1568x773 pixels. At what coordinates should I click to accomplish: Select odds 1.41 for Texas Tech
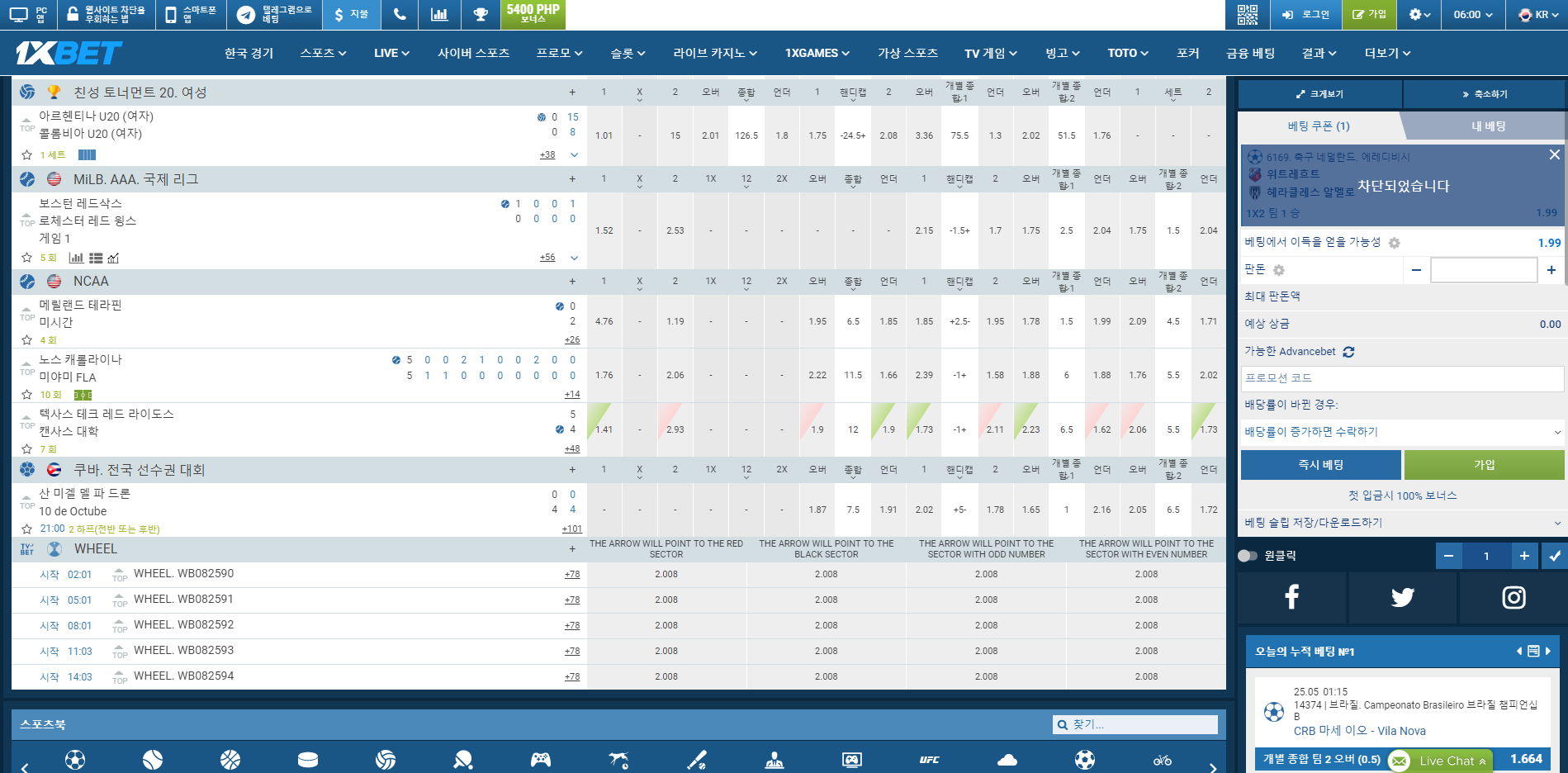604,429
